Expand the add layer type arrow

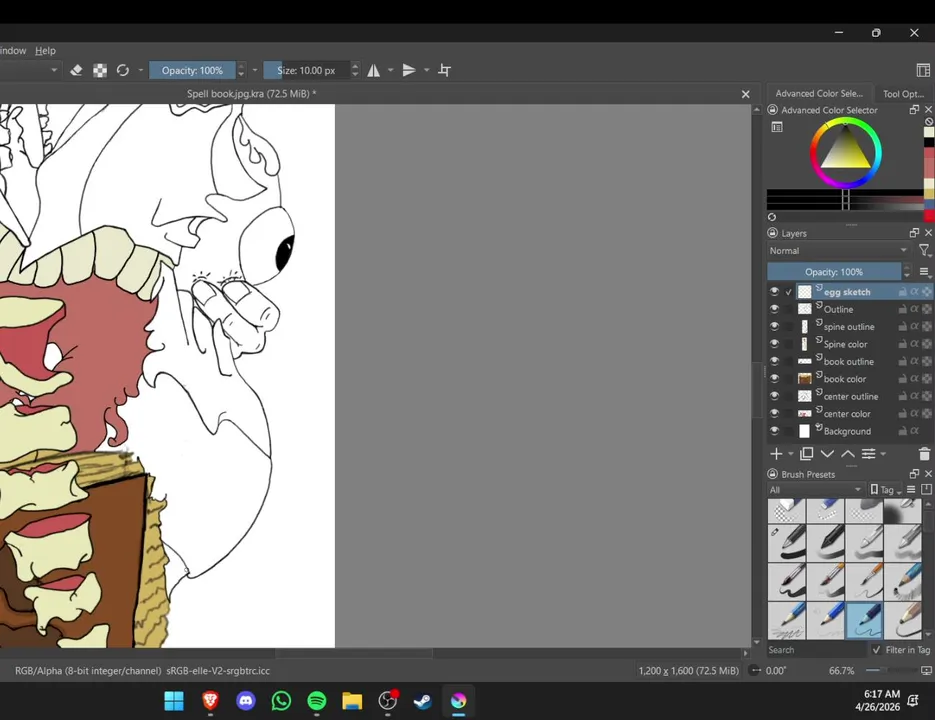pos(791,454)
